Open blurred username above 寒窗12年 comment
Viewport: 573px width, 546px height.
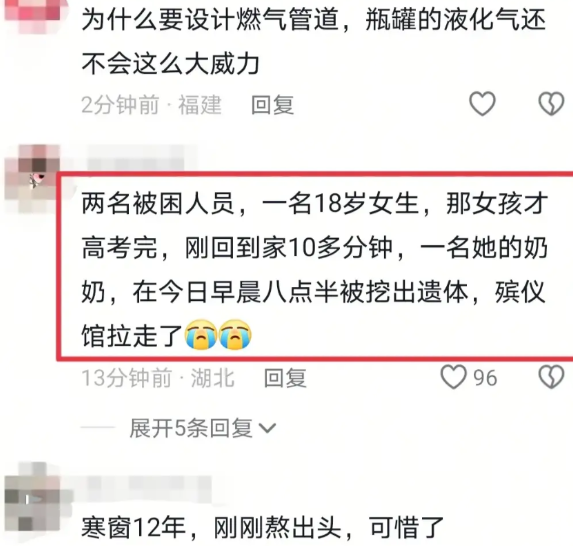(145, 485)
